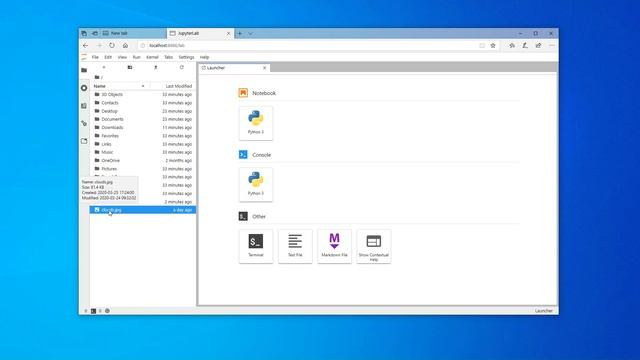Open a new browser tab with plus
This screenshot has height=360, width=640.
(x=240, y=33)
